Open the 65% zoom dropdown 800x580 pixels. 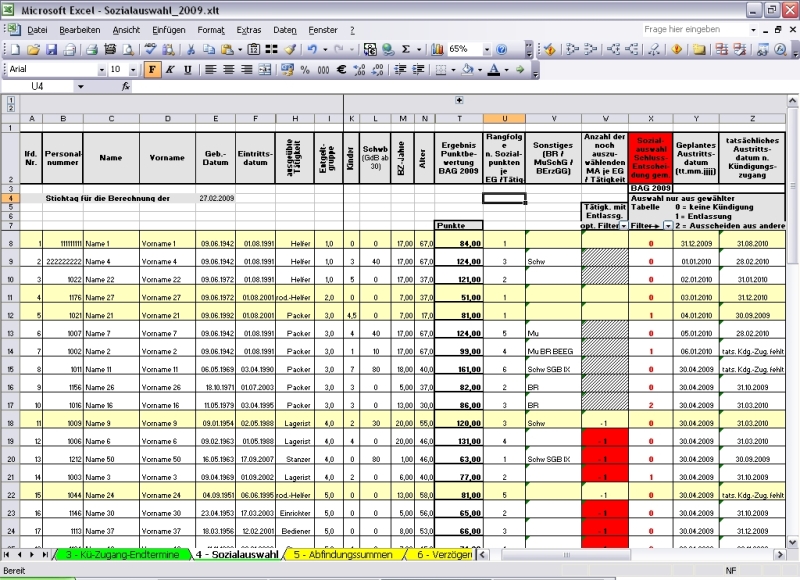487,49
